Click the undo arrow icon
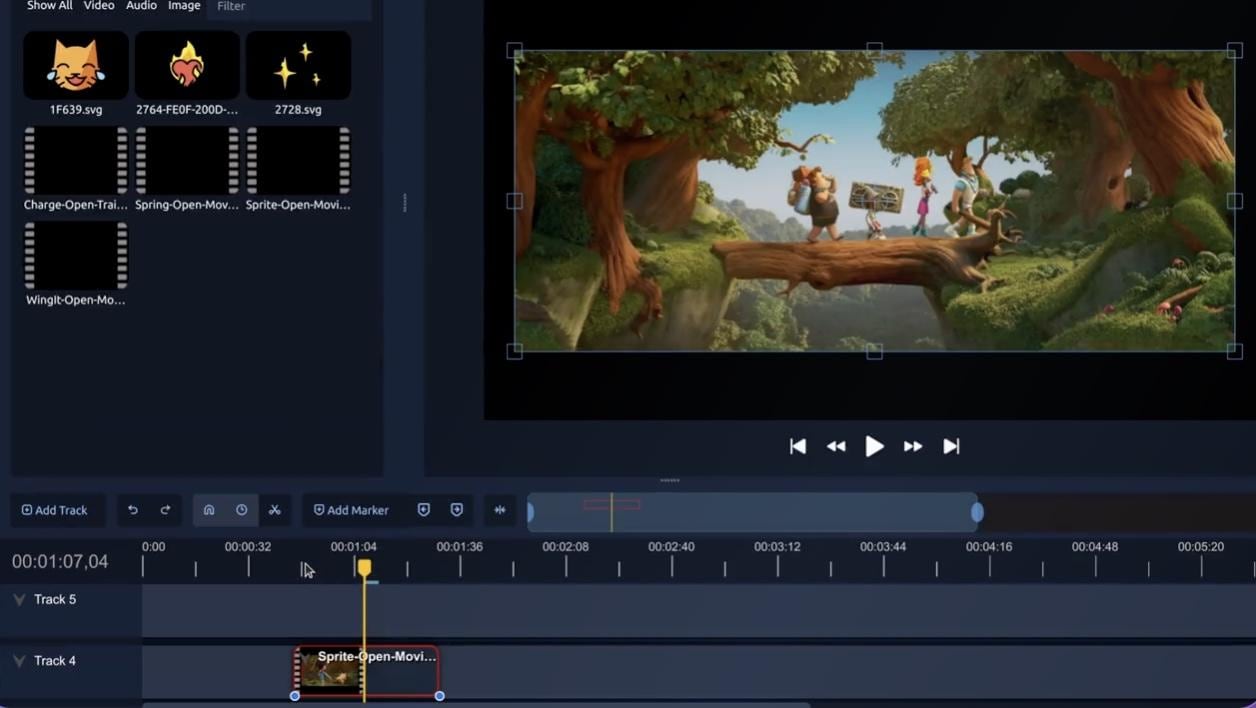The width and height of the screenshot is (1256, 708). click(131, 510)
